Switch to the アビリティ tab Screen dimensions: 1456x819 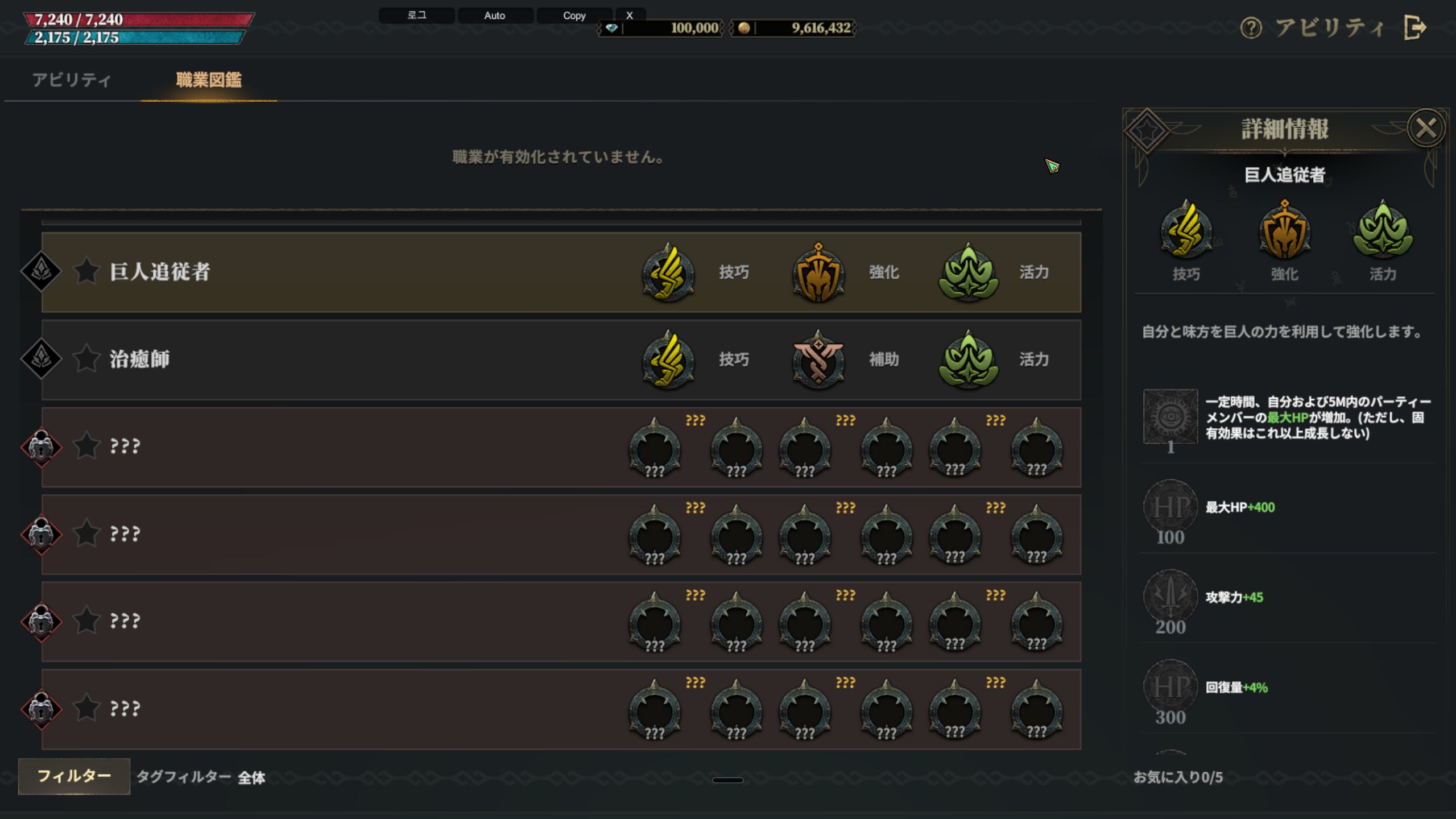click(72, 80)
